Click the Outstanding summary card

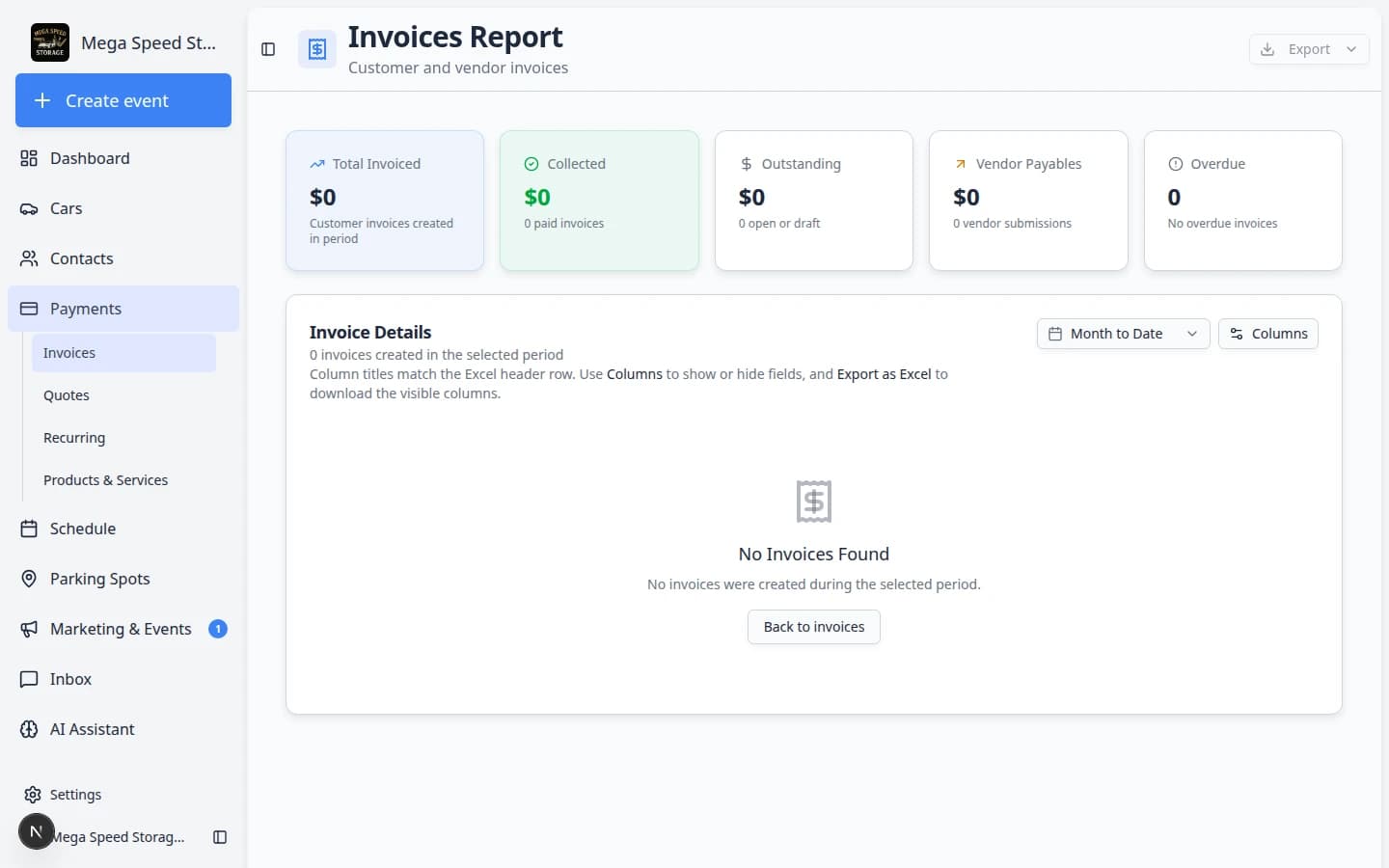(x=814, y=201)
